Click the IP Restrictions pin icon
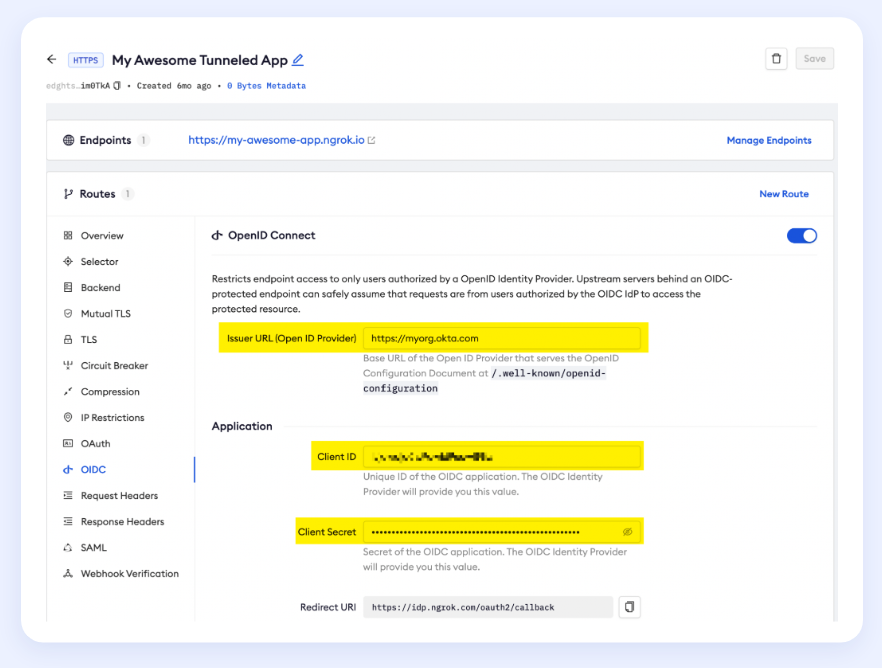Image resolution: width=882 pixels, height=668 pixels. click(x=68, y=417)
